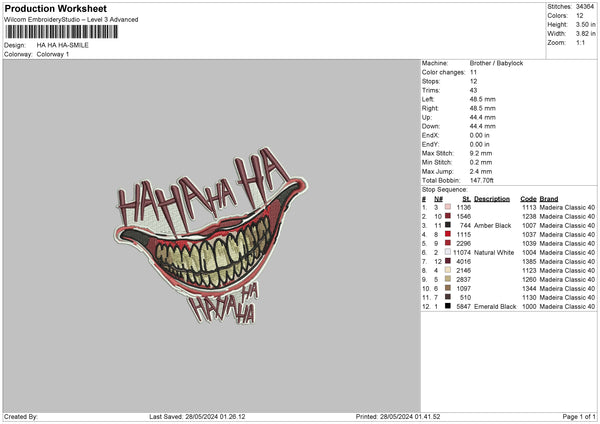
Task: Click the Min Stitch value '0.2 mm'
Action: 481,162
